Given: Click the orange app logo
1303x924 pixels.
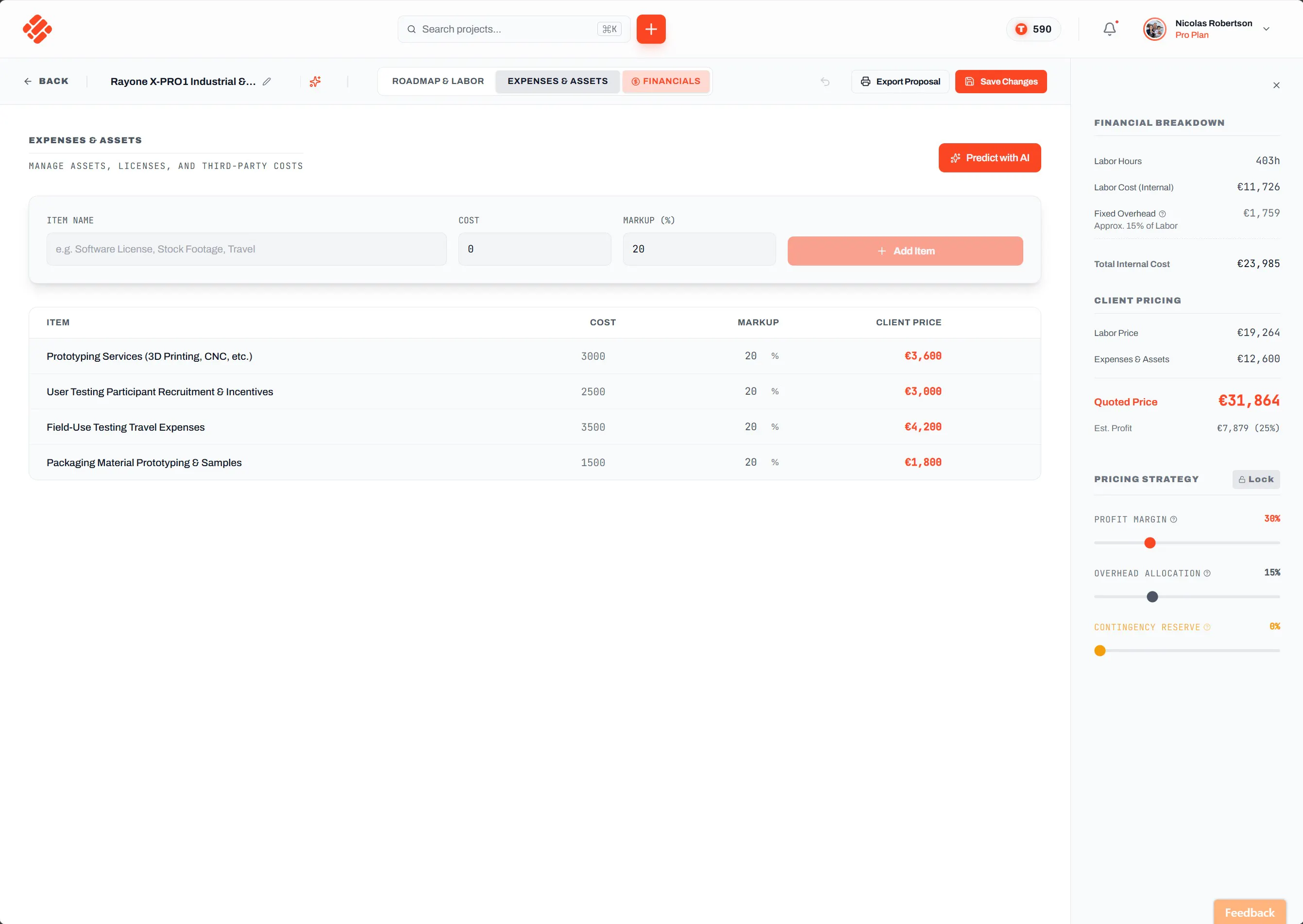Looking at the screenshot, I should (x=37, y=29).
